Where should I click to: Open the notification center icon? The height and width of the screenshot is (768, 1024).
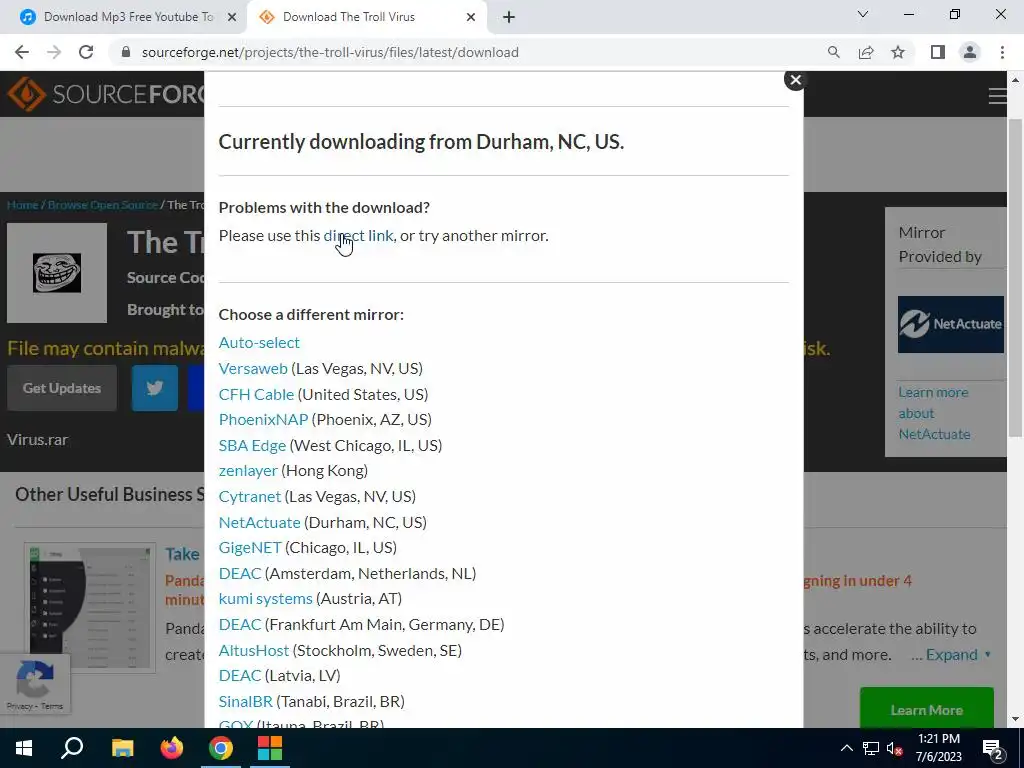click(993, 750)
